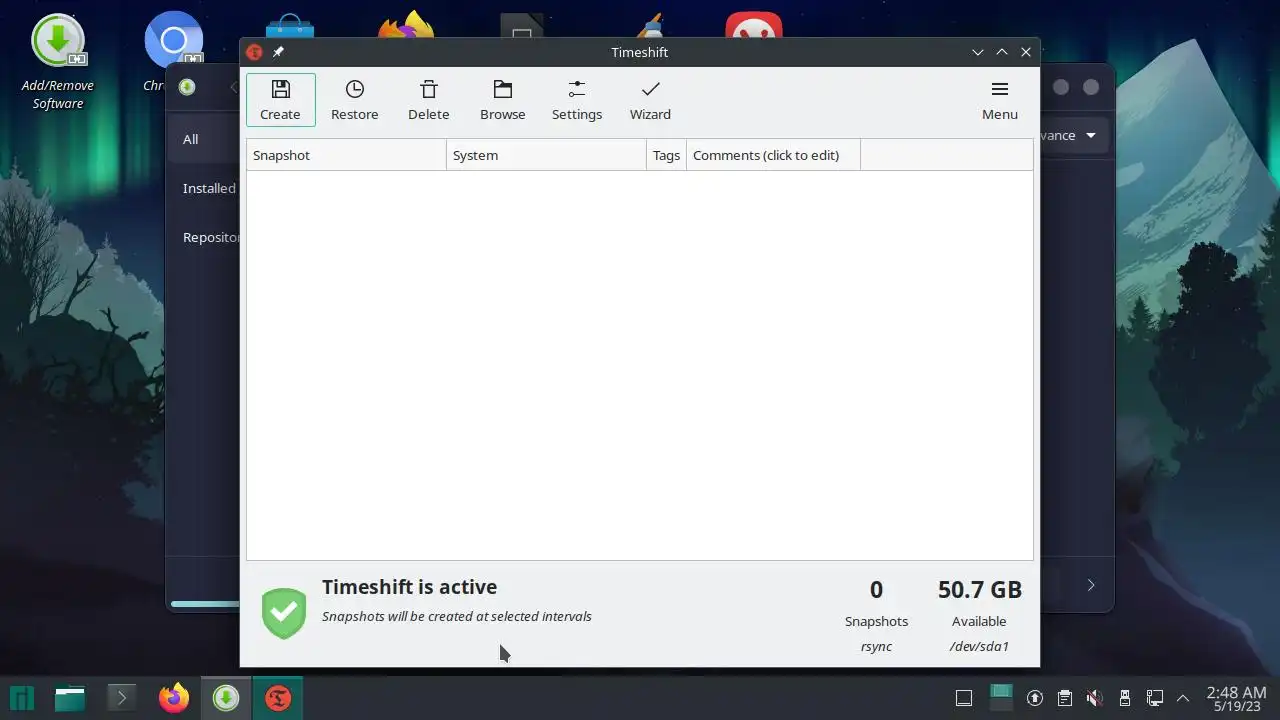
Task: Open the hamburger Menu in Timeshift
Action: click(x=999, y=100)
